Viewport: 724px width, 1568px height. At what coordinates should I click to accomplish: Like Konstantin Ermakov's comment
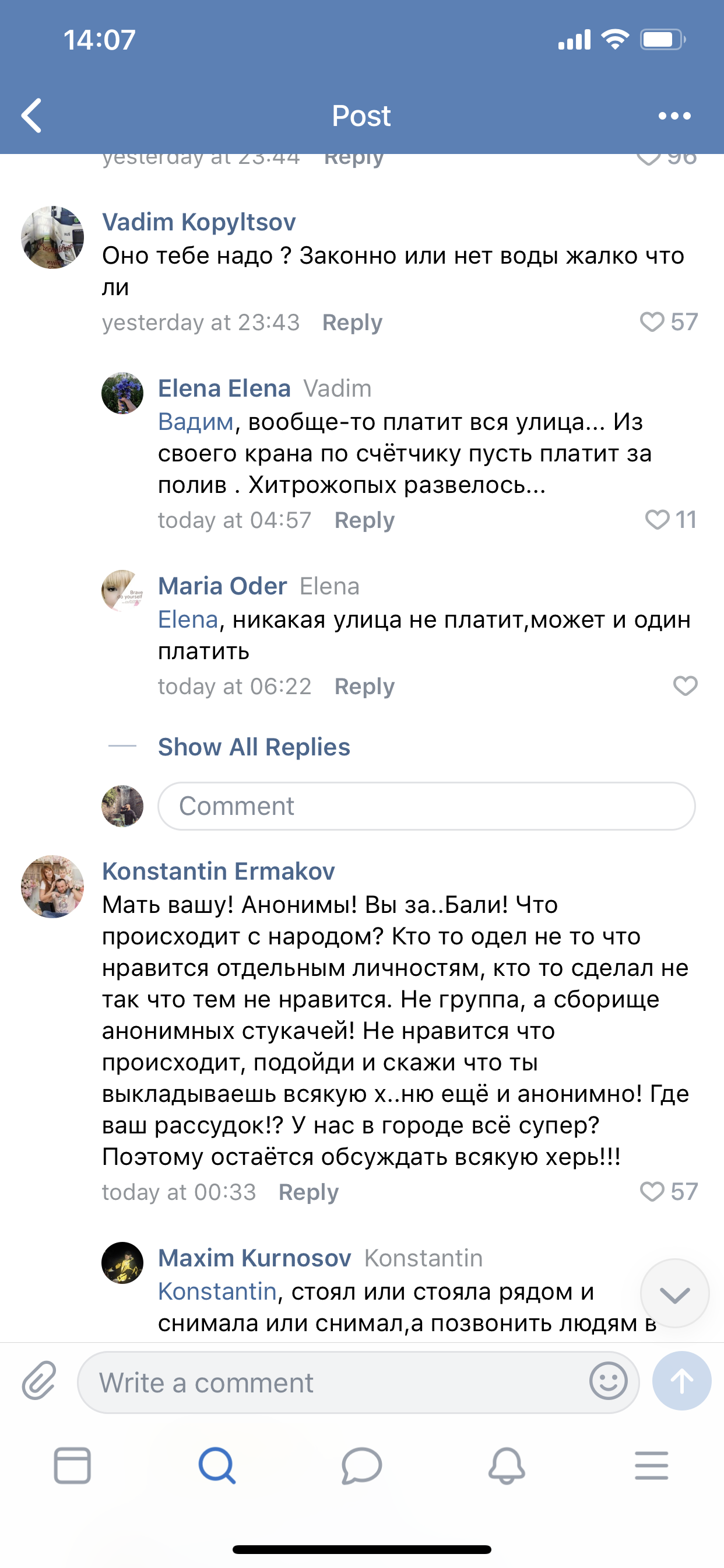click(x=652, y=1192)
